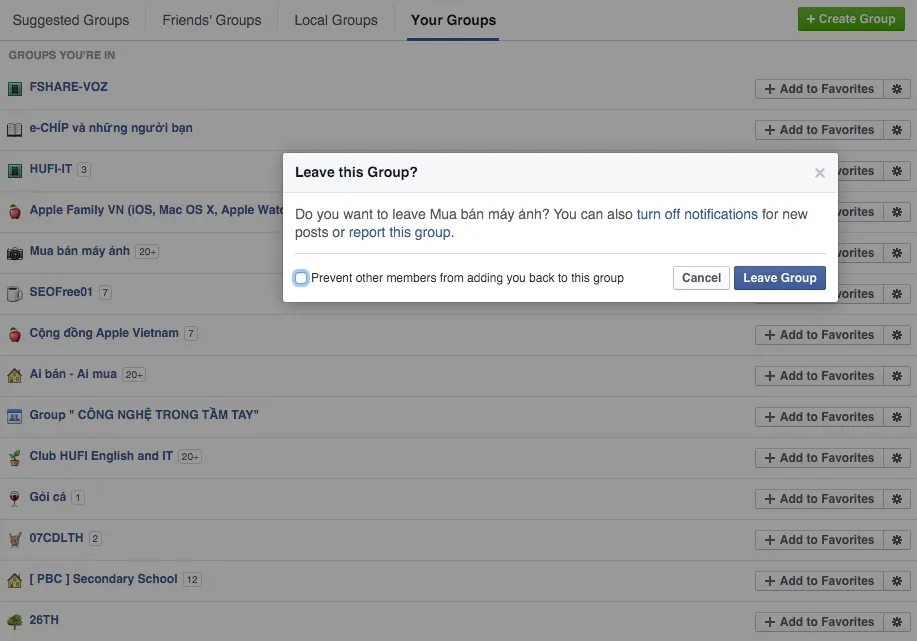Click Create Group in the top corner

pyautogui.click(x=851, y=18)
